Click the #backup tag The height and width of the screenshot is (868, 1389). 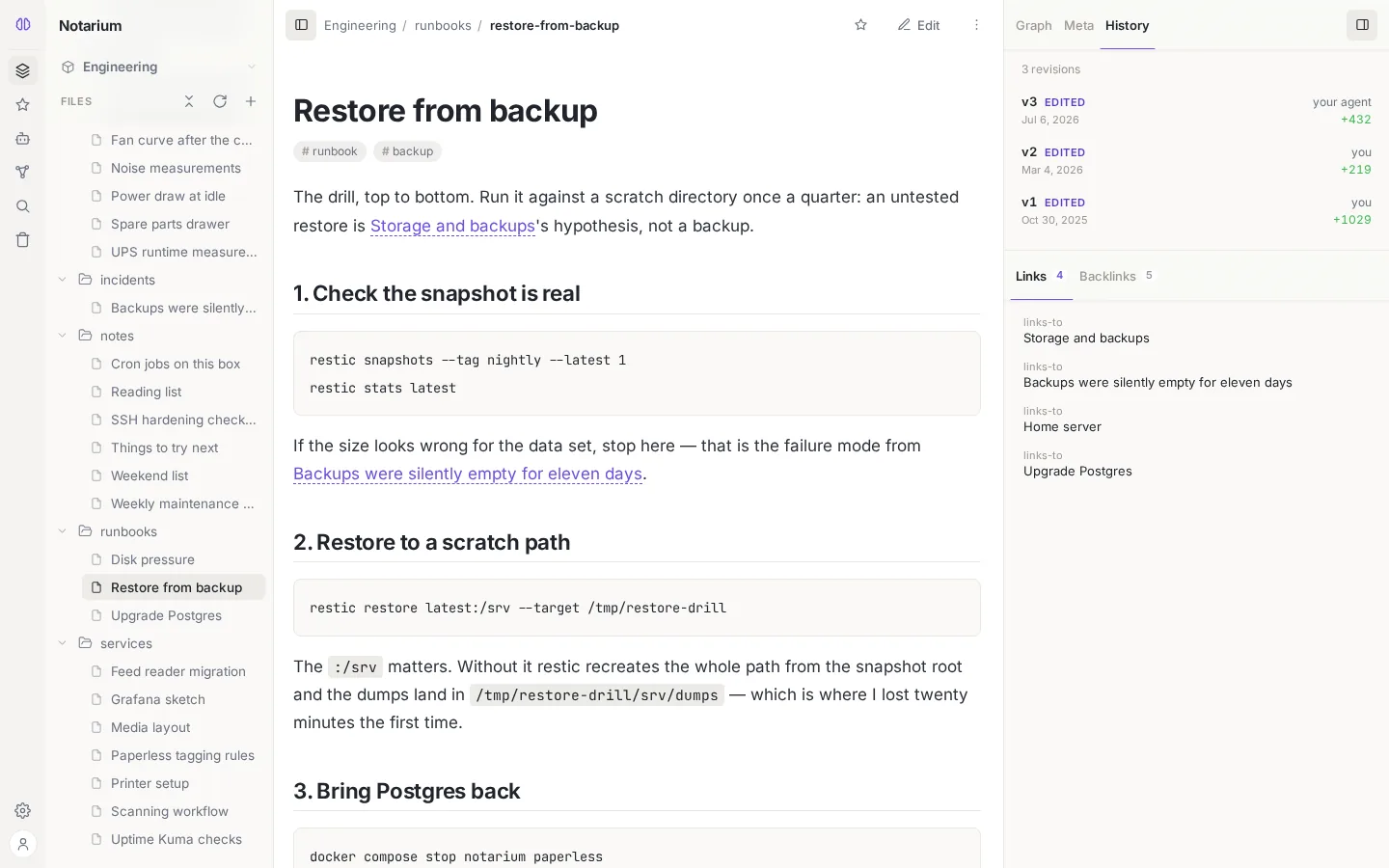pyautogui.click(x=407, y=151)
